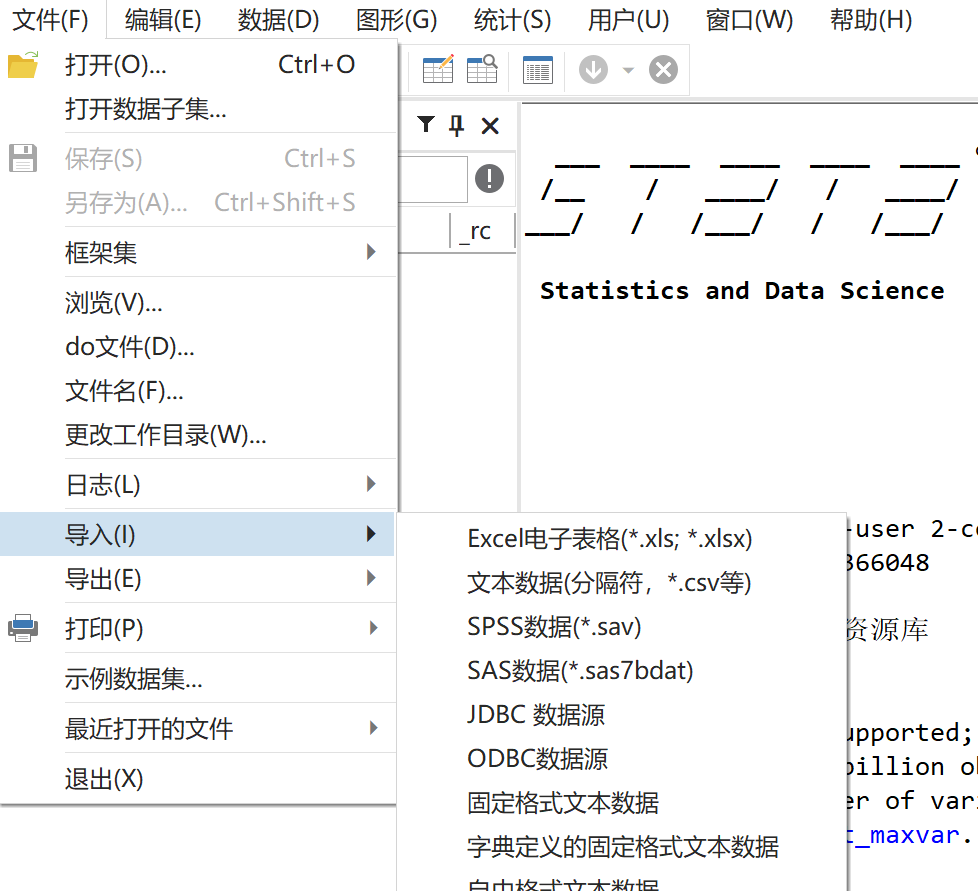Select 字典定义的固定格式文本数据 option
978x891 pixels.
(x=622, y=847)
